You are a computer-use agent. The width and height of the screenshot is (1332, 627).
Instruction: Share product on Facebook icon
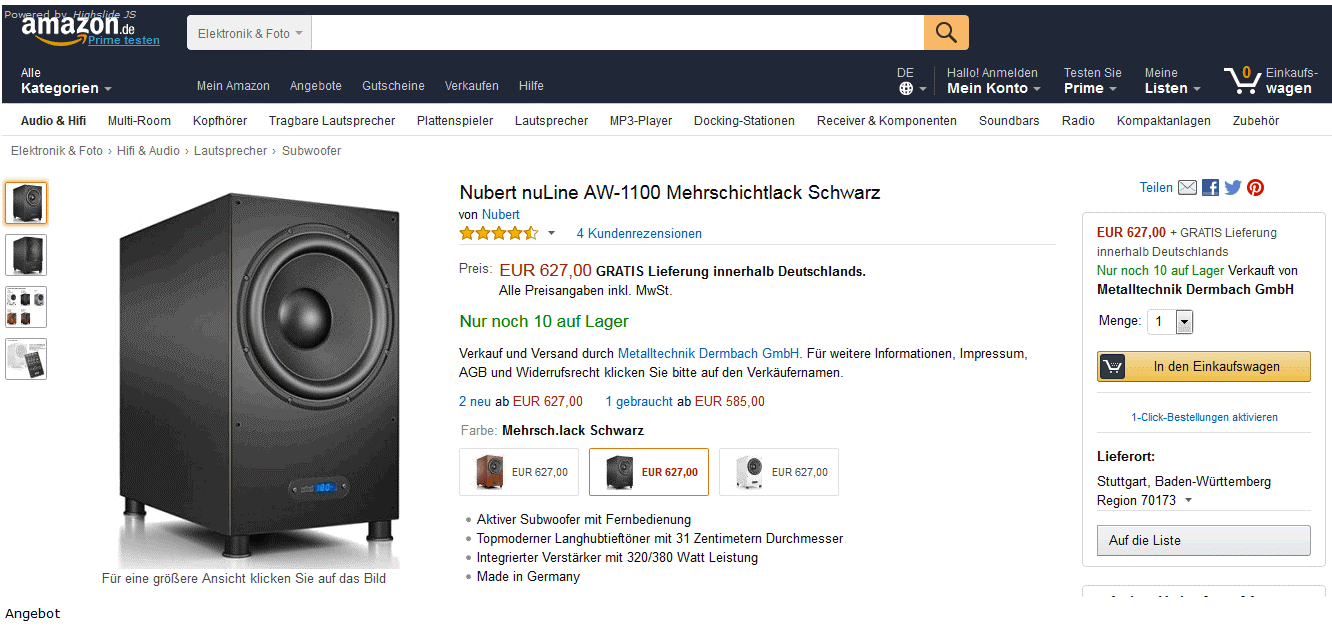tap(1210, 187)
